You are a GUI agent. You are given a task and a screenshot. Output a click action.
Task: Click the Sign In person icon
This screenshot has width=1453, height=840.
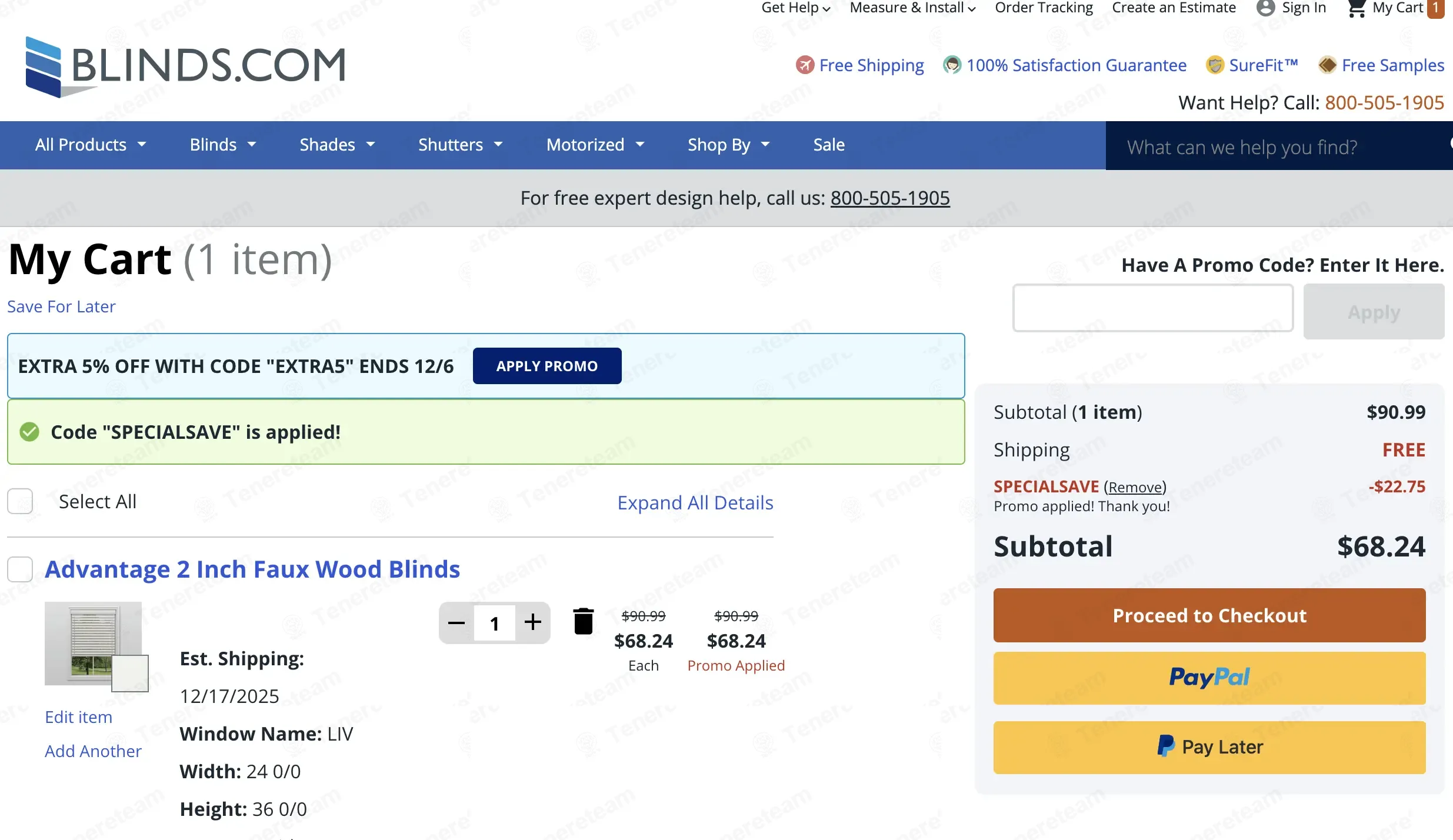(1265, 8)
